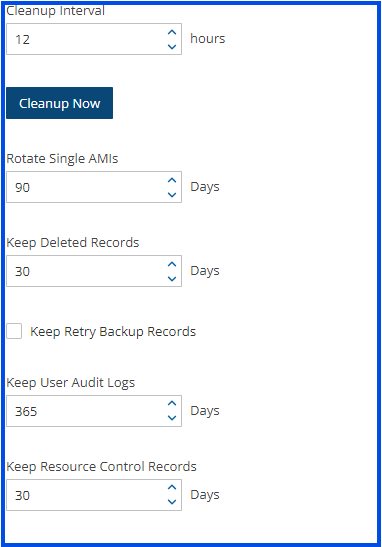Decrease Keep Deleted Records days
The width and height of the screenshot is (382, 547).
[172, 278]
